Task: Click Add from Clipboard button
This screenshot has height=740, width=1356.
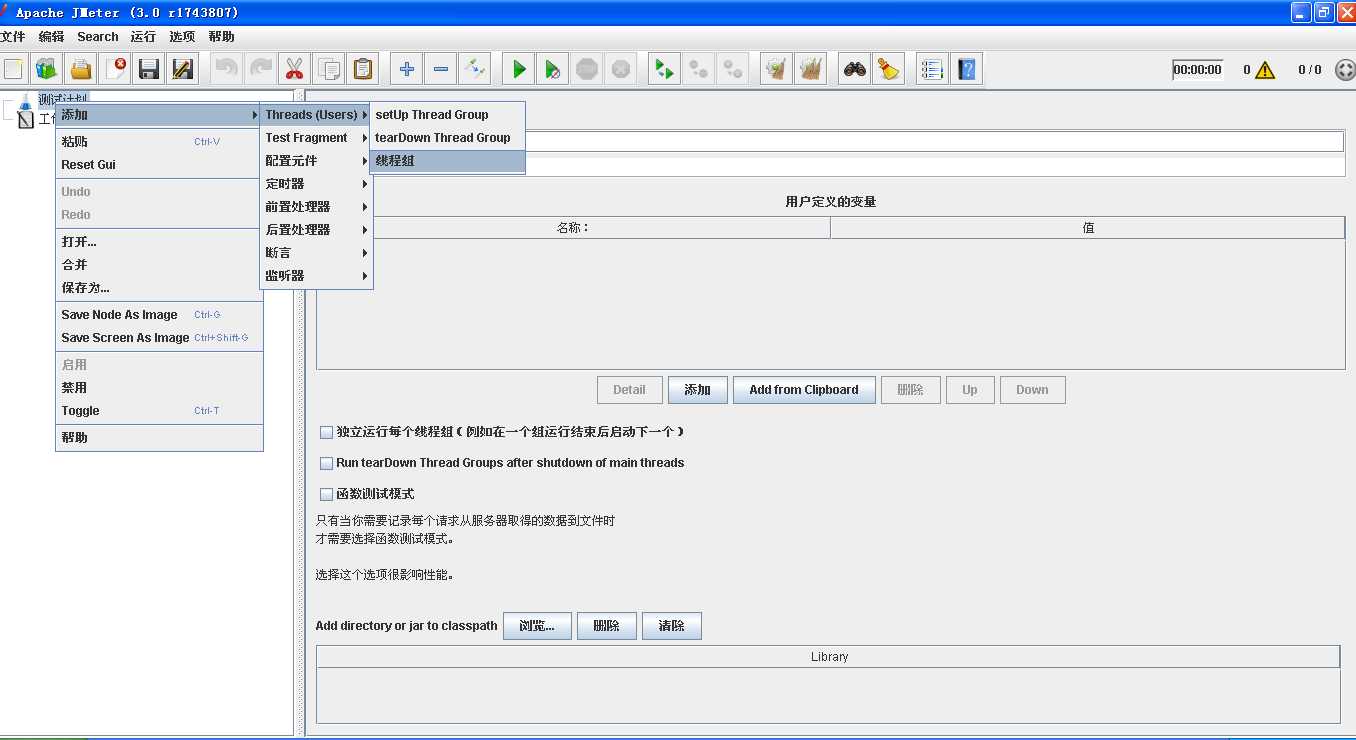Action: click(804, 390)
